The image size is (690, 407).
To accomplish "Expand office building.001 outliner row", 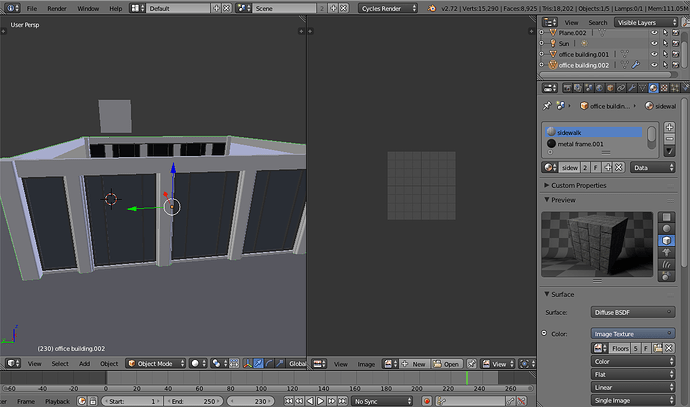I will pos(542,54).
